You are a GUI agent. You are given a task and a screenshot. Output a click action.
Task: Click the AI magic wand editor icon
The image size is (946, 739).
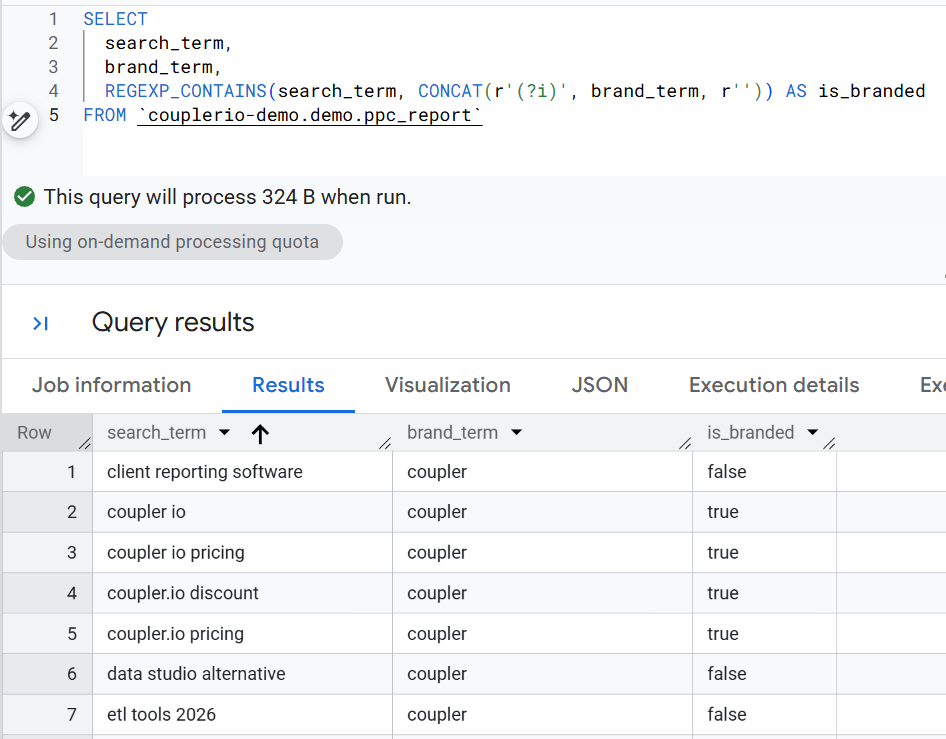(x=20, y=120)
